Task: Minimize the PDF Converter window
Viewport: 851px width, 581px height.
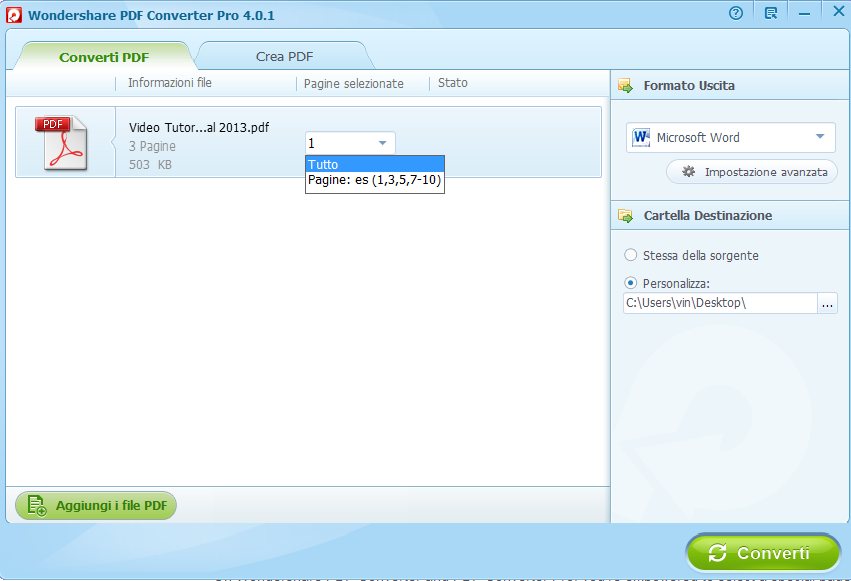Action: [x=804, y=14]
